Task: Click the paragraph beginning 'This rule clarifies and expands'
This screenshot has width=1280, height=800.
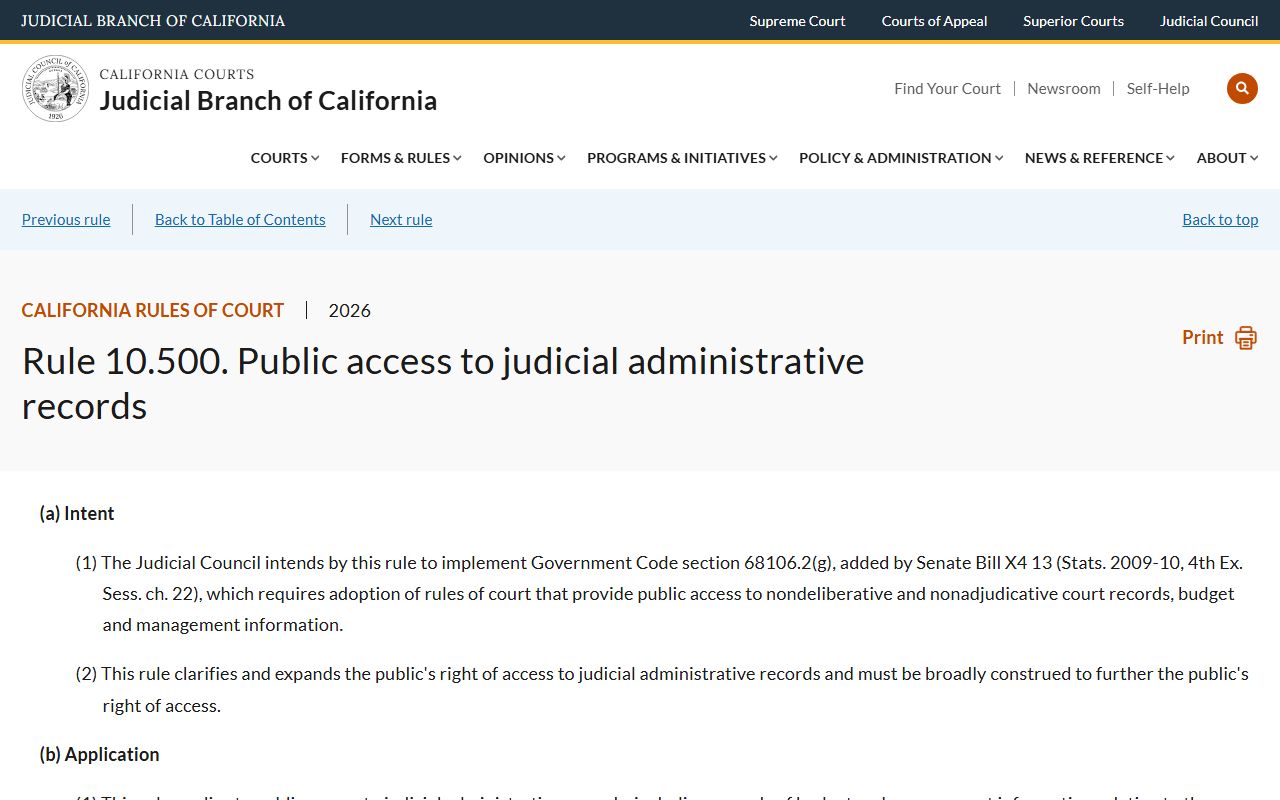Action: pos(663,689)
